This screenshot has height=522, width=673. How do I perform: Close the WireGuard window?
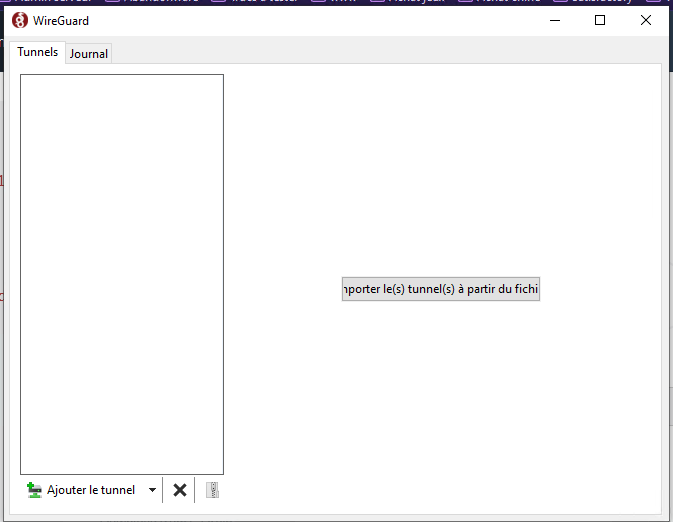(x=646, y=20)
